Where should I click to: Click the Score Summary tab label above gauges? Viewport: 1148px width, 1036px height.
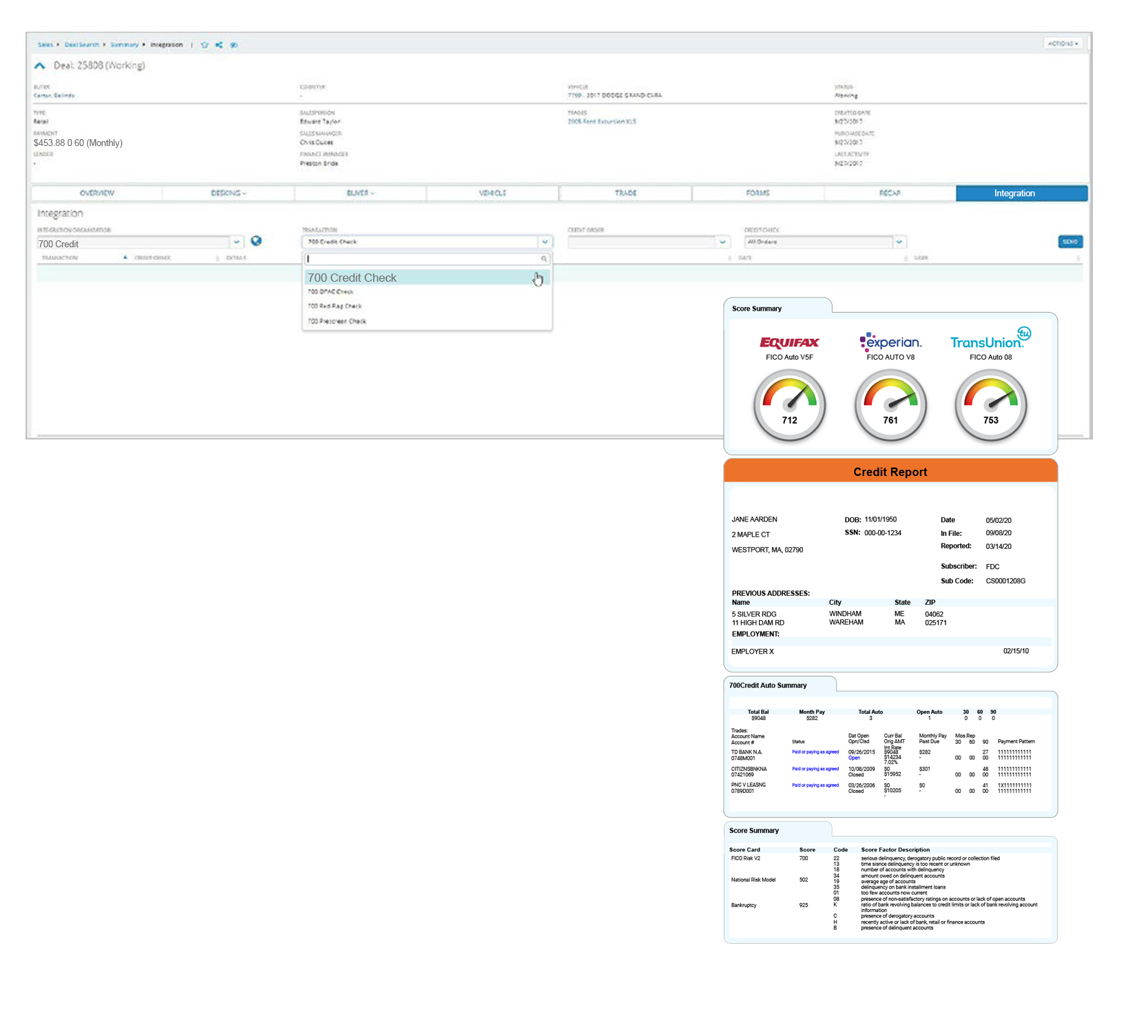757,309
